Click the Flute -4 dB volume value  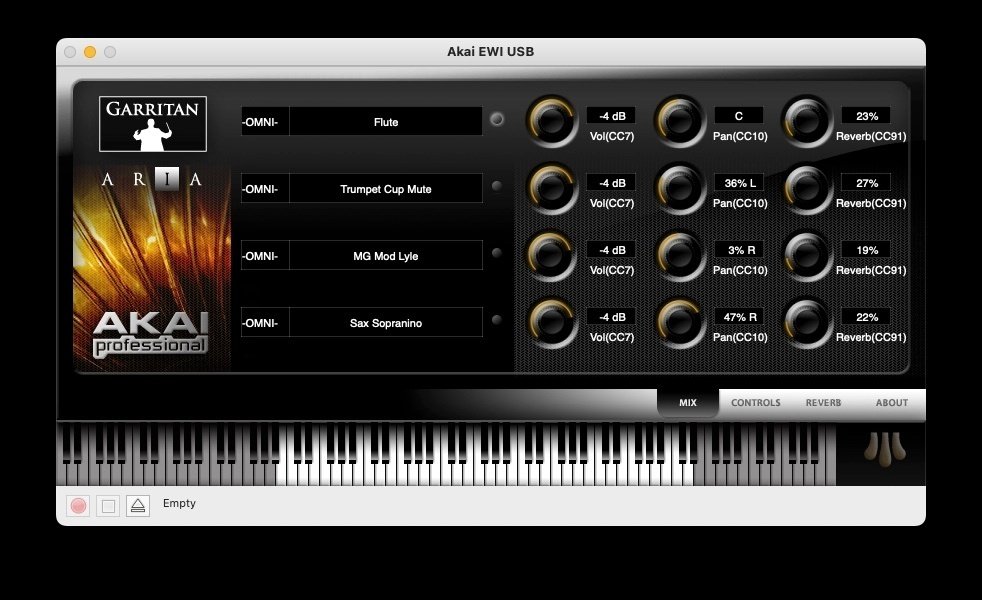(611, 116)
